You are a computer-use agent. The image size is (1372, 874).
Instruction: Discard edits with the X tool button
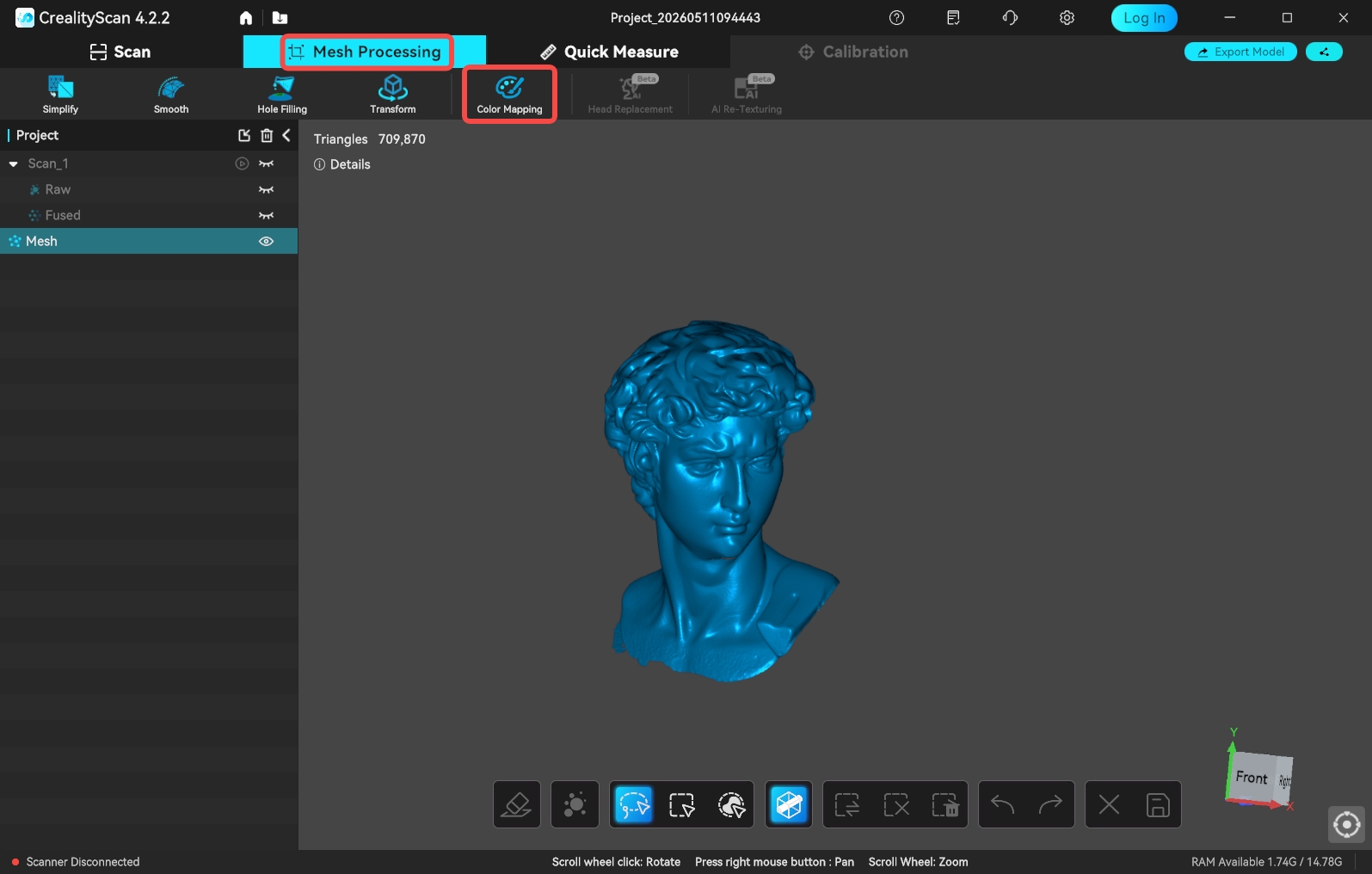click(1110, 804)
